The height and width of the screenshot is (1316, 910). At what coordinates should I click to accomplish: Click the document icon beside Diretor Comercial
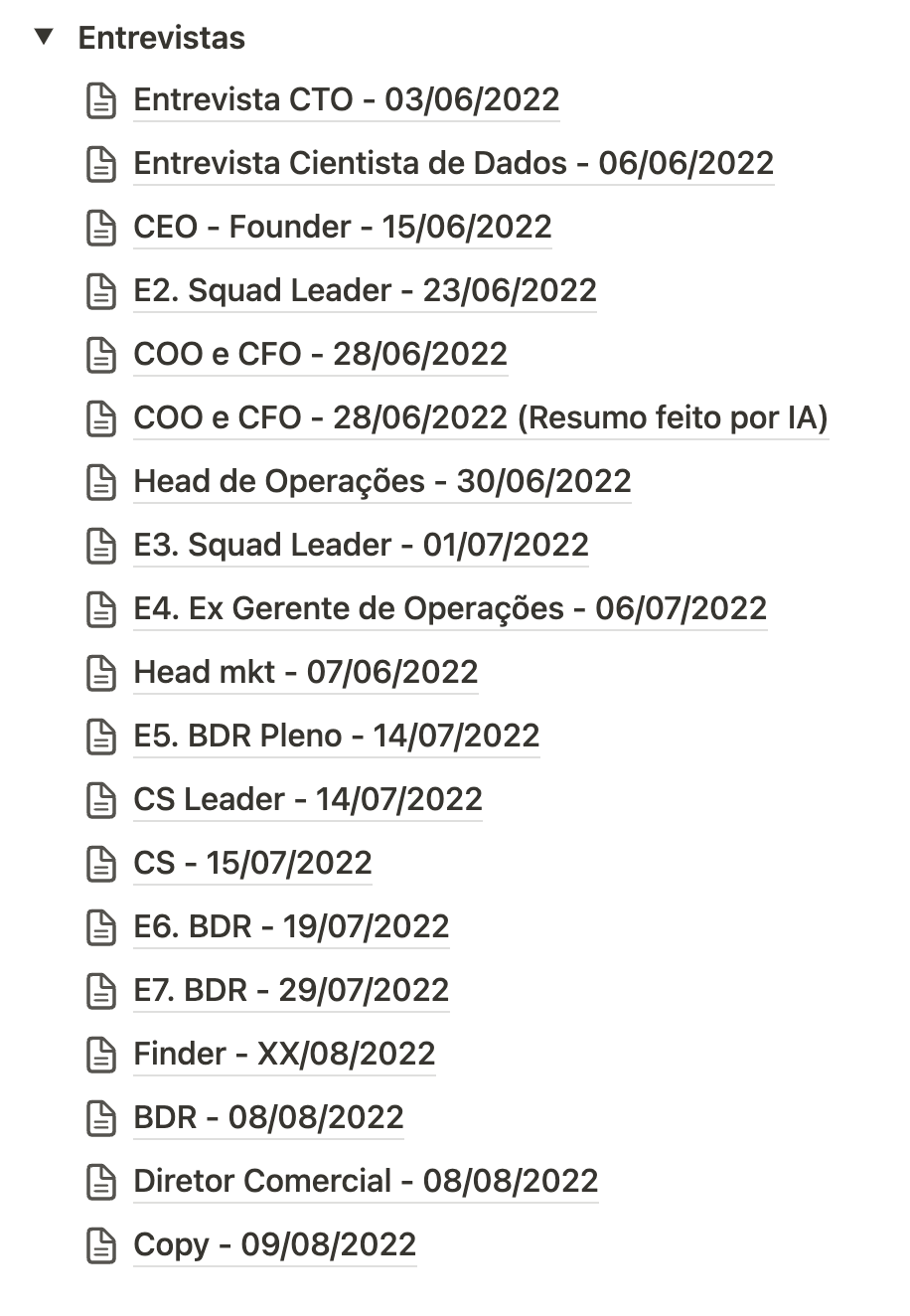pyautogui.click(x=101, y=1182)
